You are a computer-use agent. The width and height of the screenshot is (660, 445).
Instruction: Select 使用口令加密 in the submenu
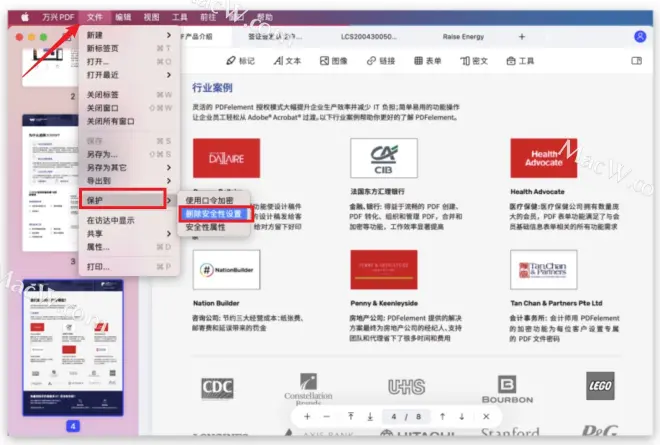[213, 200]
